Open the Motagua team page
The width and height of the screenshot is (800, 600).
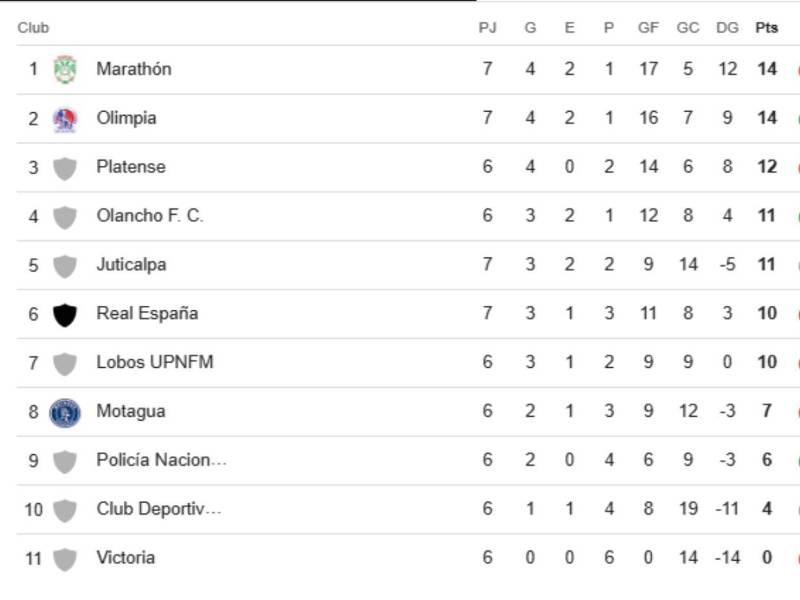point(130,410)
